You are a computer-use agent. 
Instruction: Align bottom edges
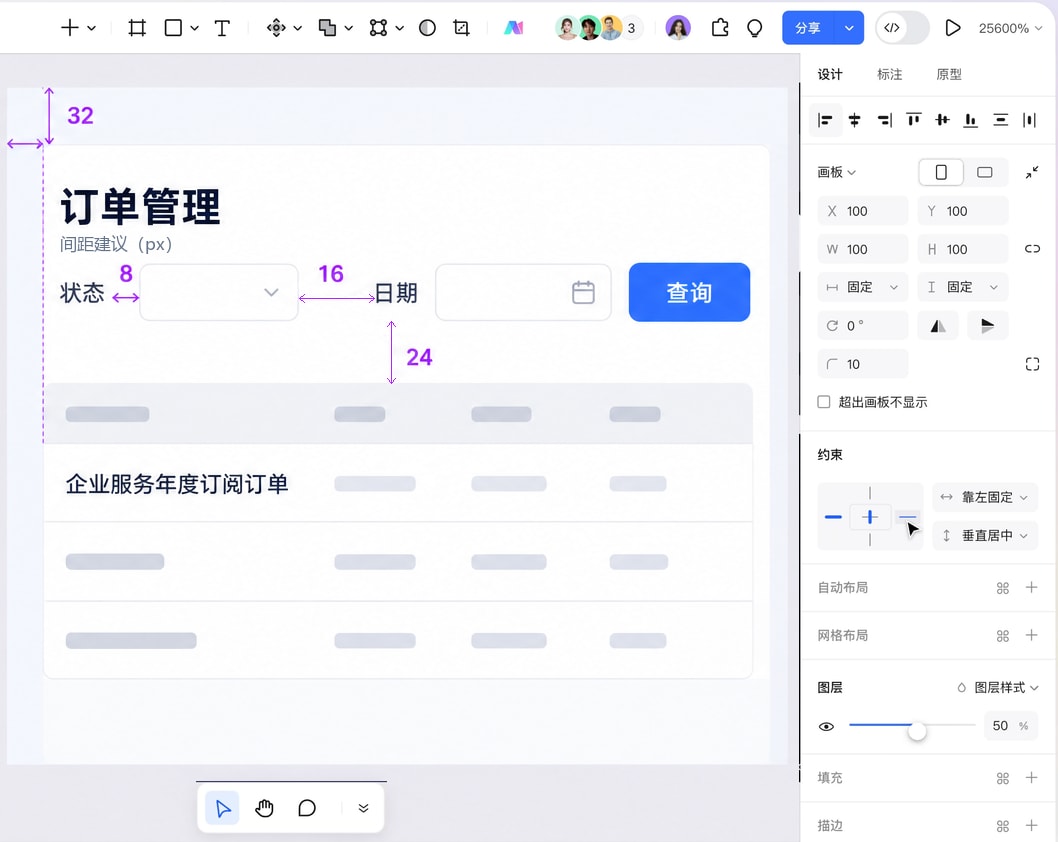tap(970, 120)
